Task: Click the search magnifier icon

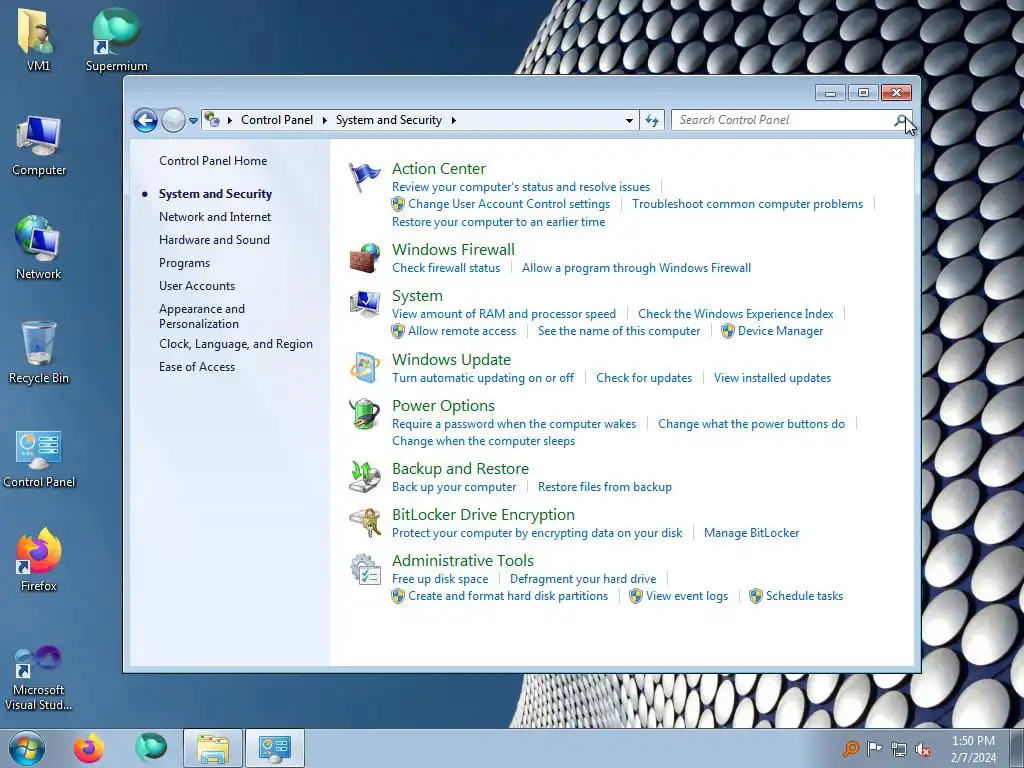Action: (x=901, y=120)
